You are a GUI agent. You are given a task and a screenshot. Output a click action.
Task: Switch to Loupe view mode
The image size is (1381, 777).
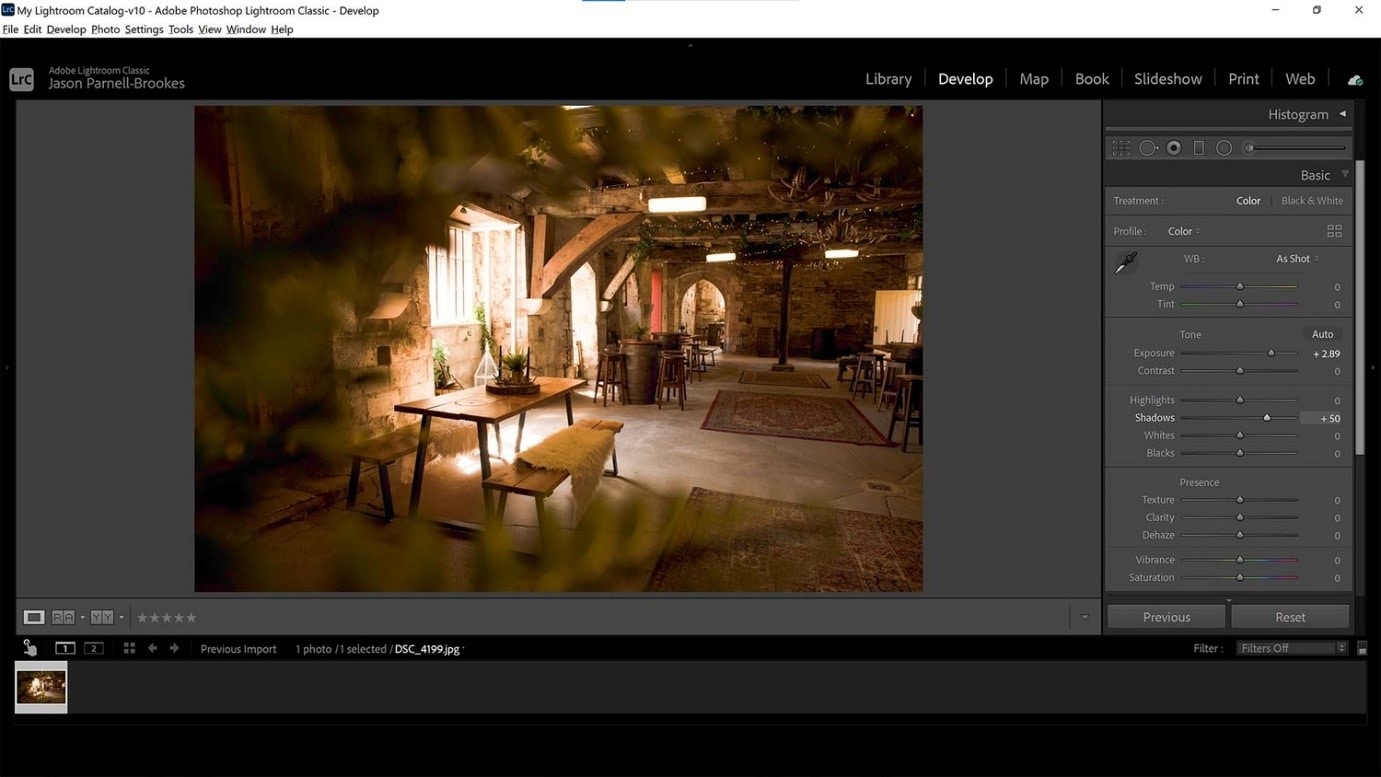34,617
